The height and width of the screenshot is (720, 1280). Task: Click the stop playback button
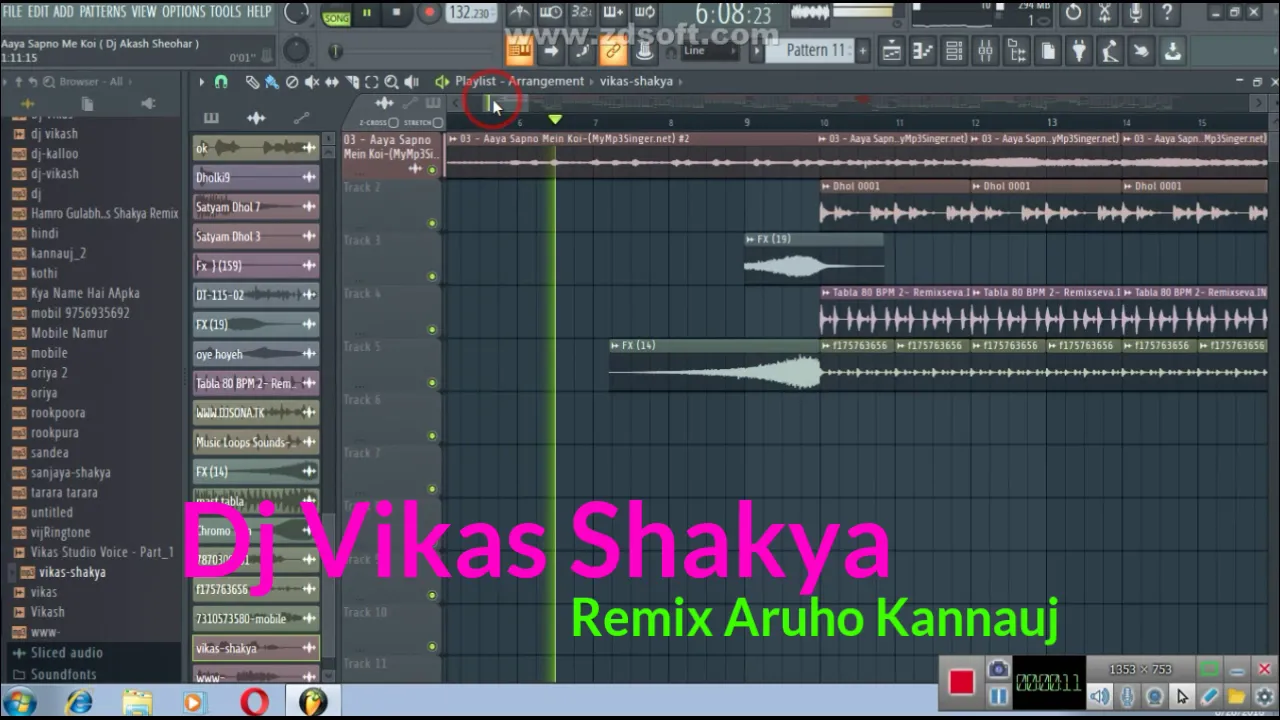(x=396, y=13)
